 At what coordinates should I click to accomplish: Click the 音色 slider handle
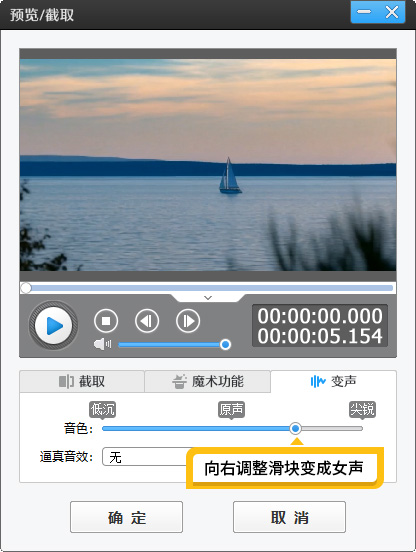point(296,428)
